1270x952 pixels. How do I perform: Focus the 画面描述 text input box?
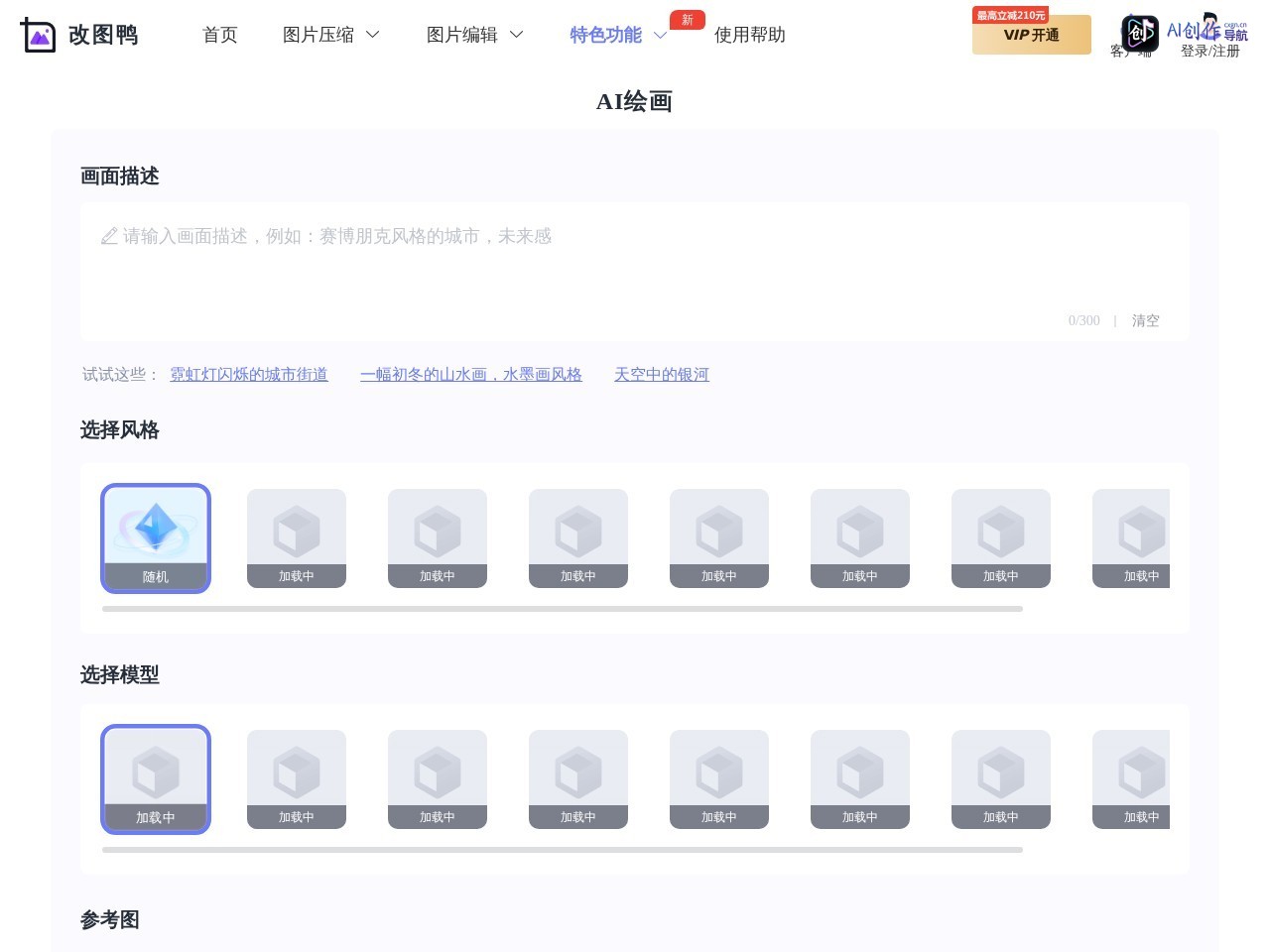(x=635, y=272)
